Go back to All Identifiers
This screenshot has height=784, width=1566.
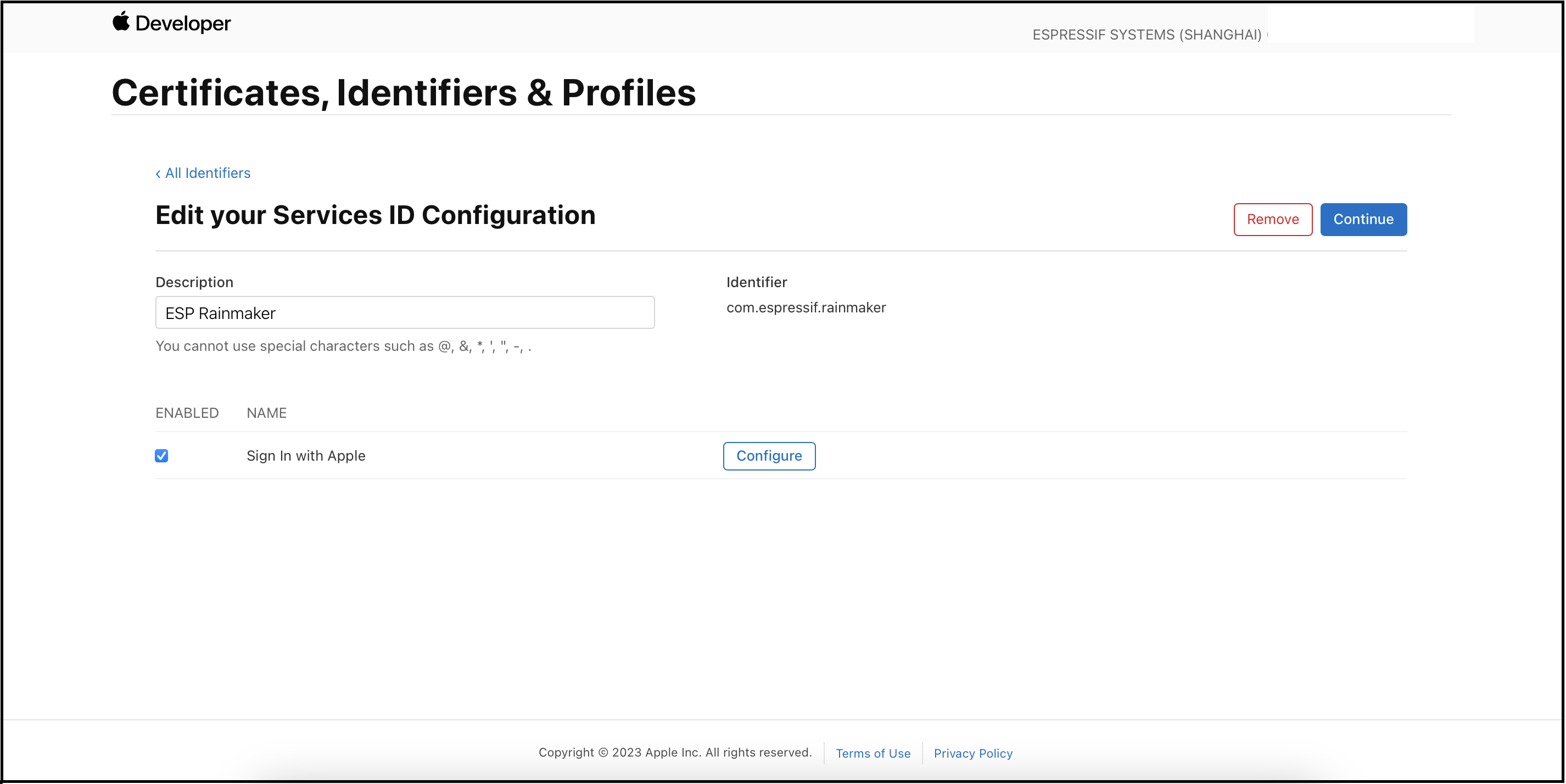tap(208, 173)
